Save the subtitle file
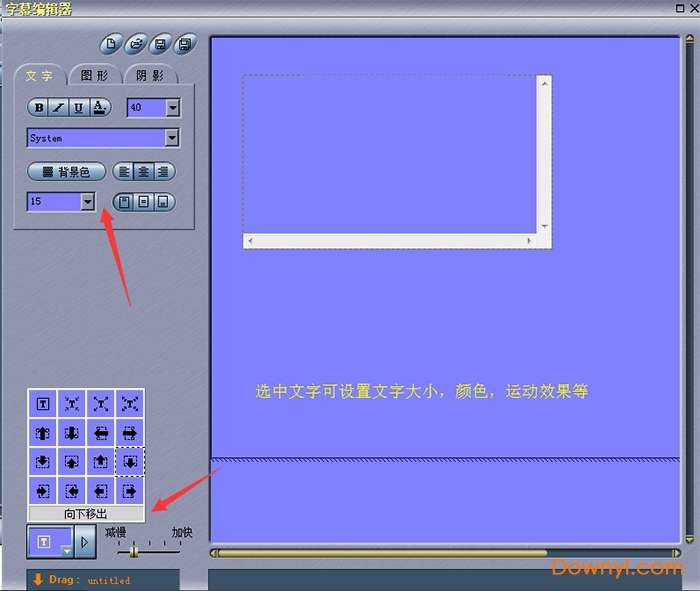The image size is (700, 591). (160, 44)
